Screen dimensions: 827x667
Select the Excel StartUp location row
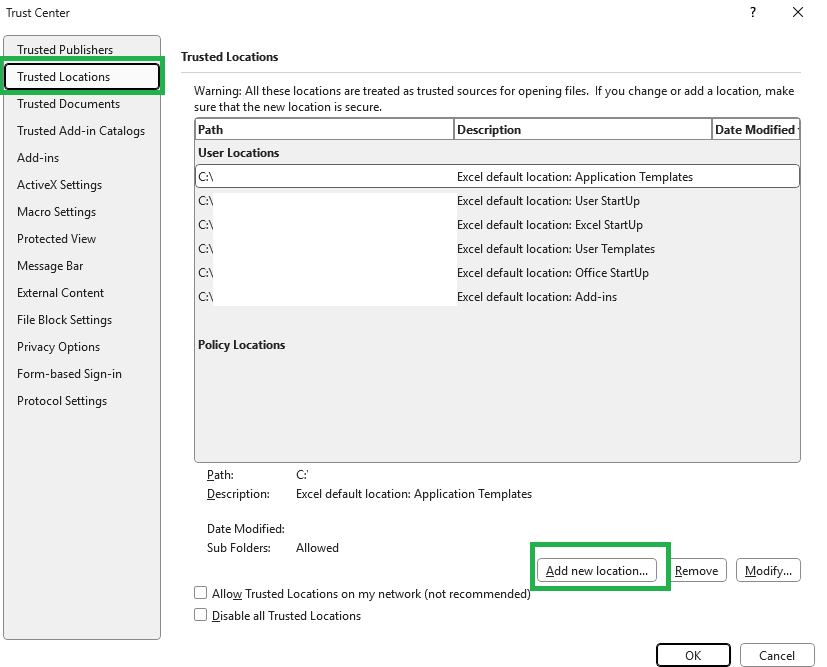(497, 225)
